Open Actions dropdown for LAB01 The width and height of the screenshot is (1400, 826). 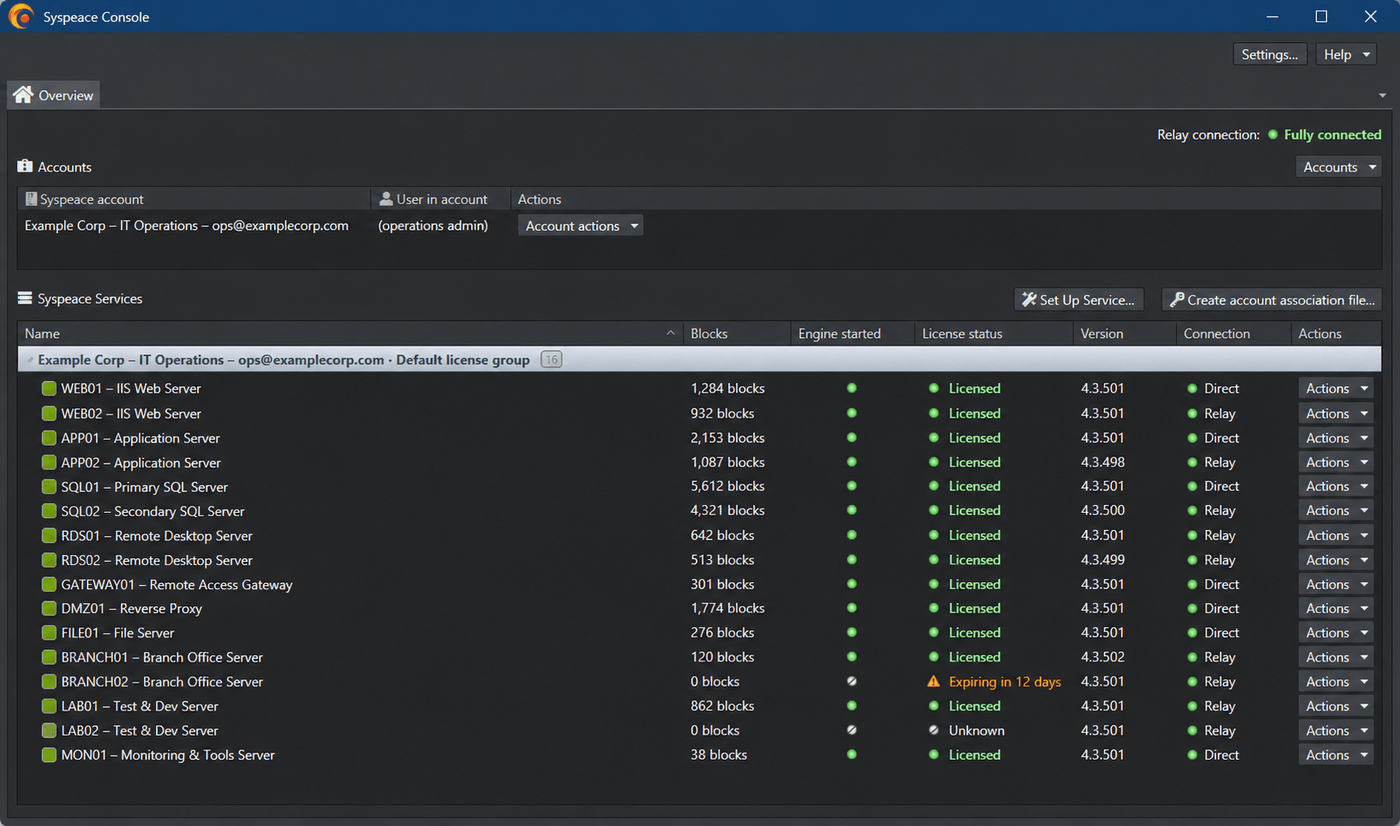point(1335,706)
